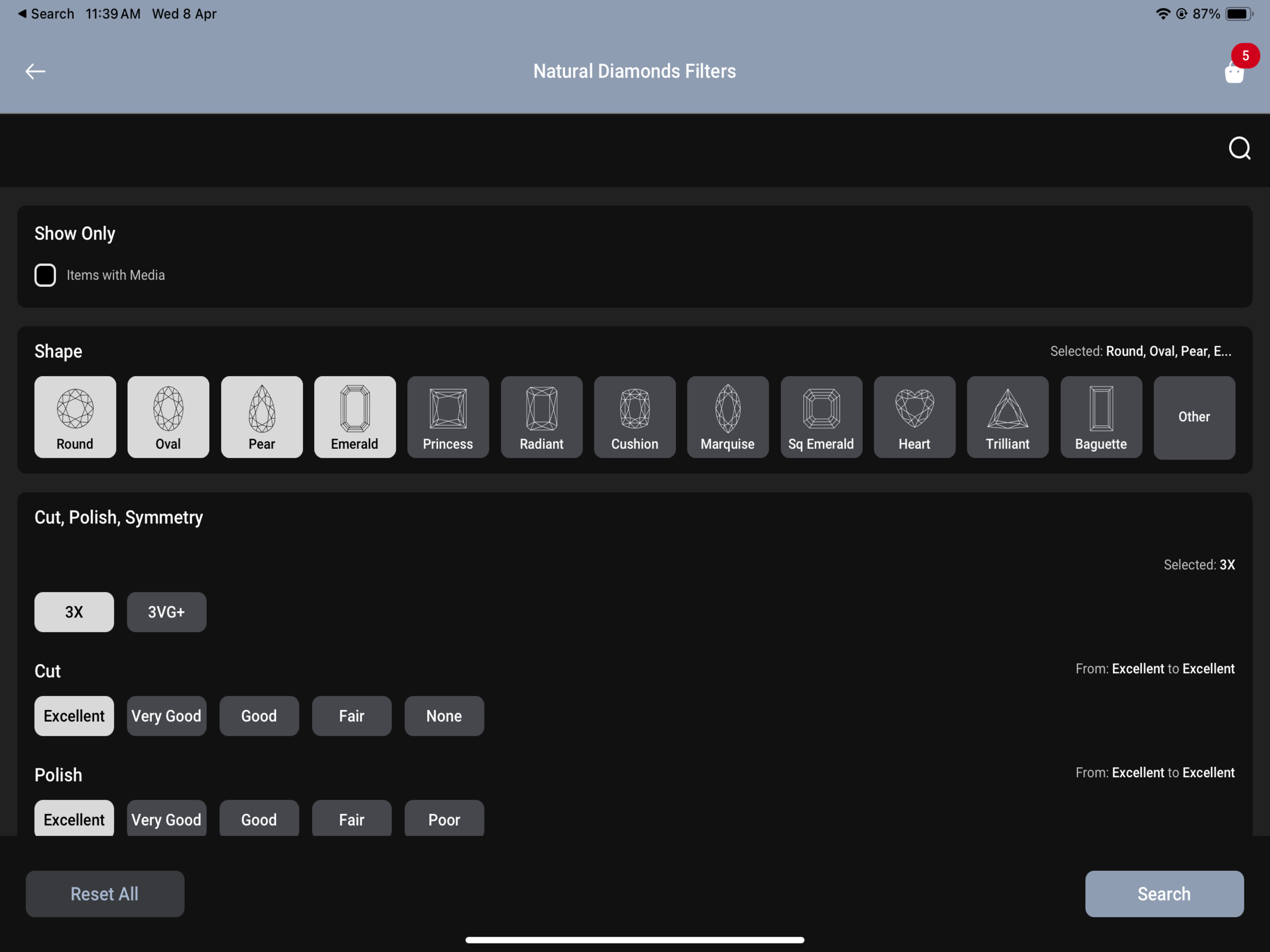Tap the Natural Diamonds Filters title

[635, 71]
